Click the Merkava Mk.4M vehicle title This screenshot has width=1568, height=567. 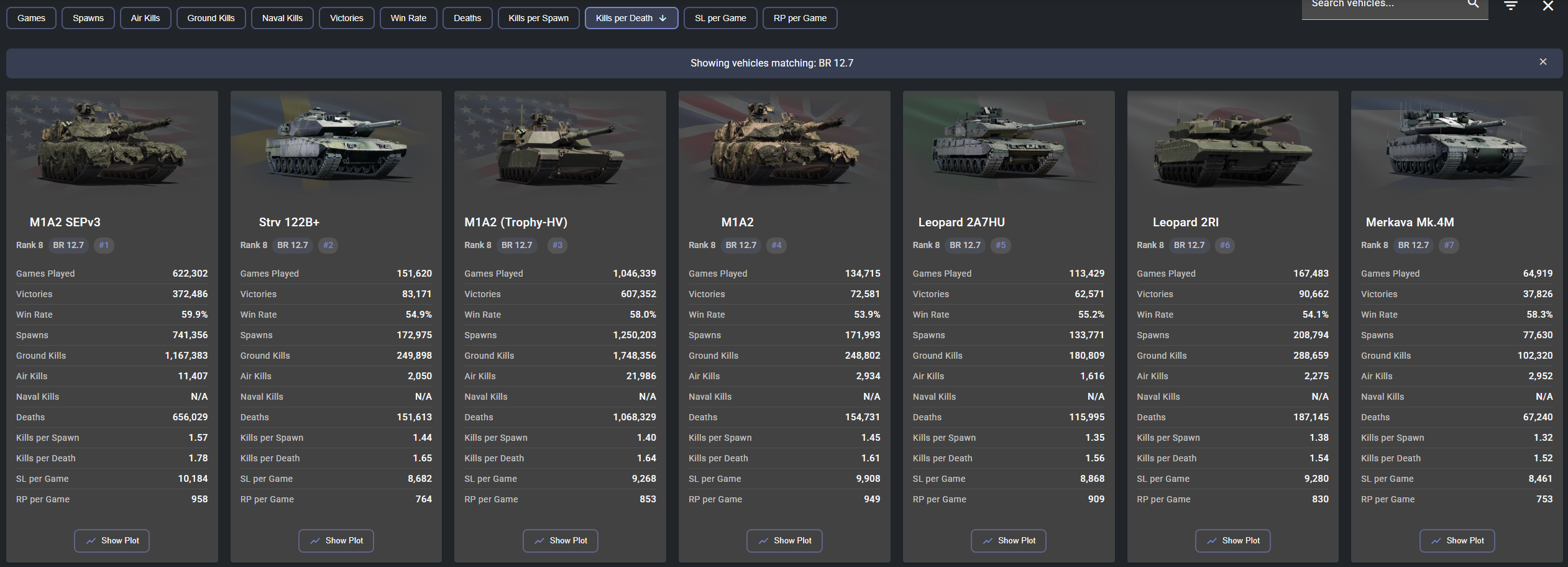point(1410,222)
